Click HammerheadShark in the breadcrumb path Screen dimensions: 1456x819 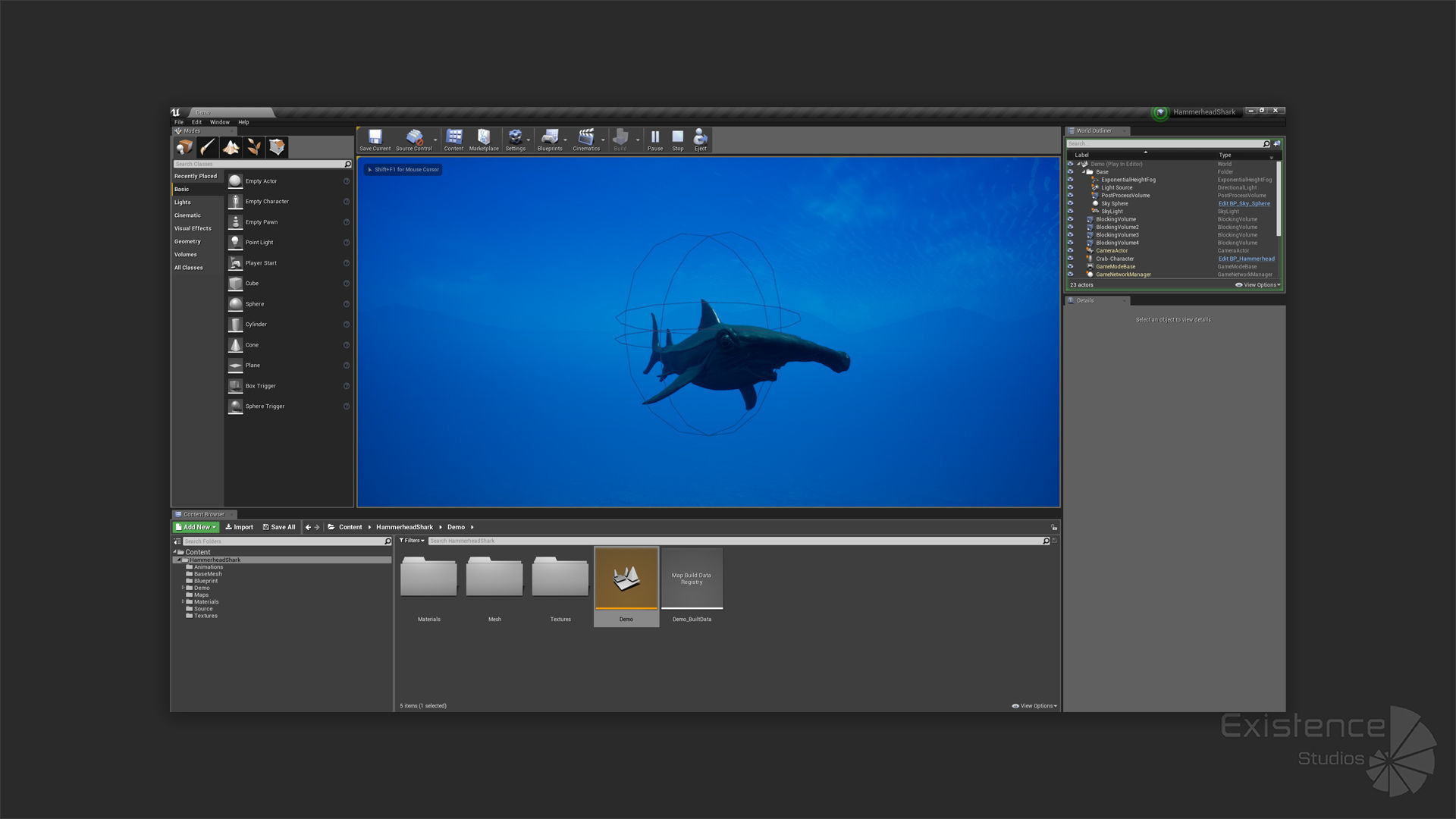point(404,527)
